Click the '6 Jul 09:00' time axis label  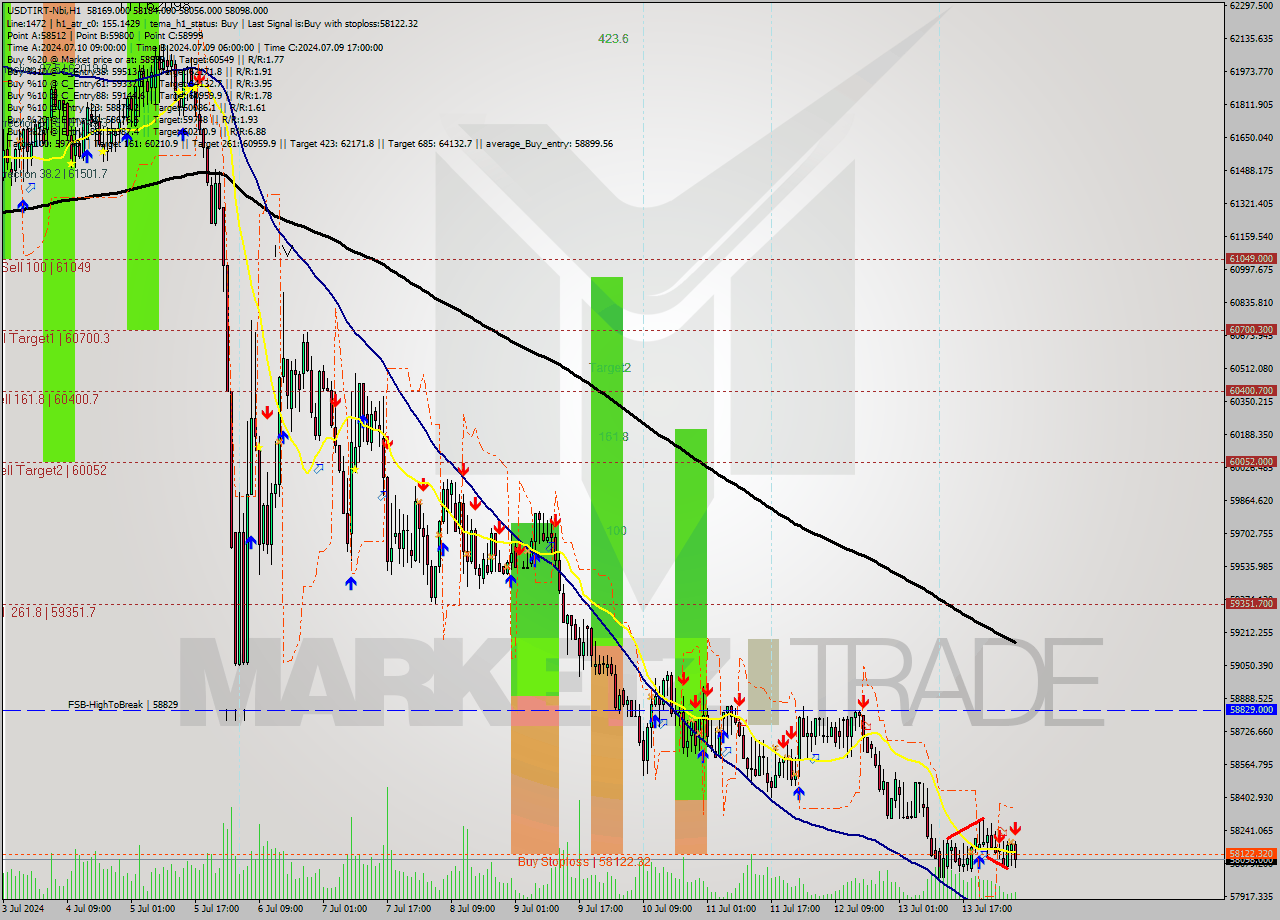tap(280, 910)
